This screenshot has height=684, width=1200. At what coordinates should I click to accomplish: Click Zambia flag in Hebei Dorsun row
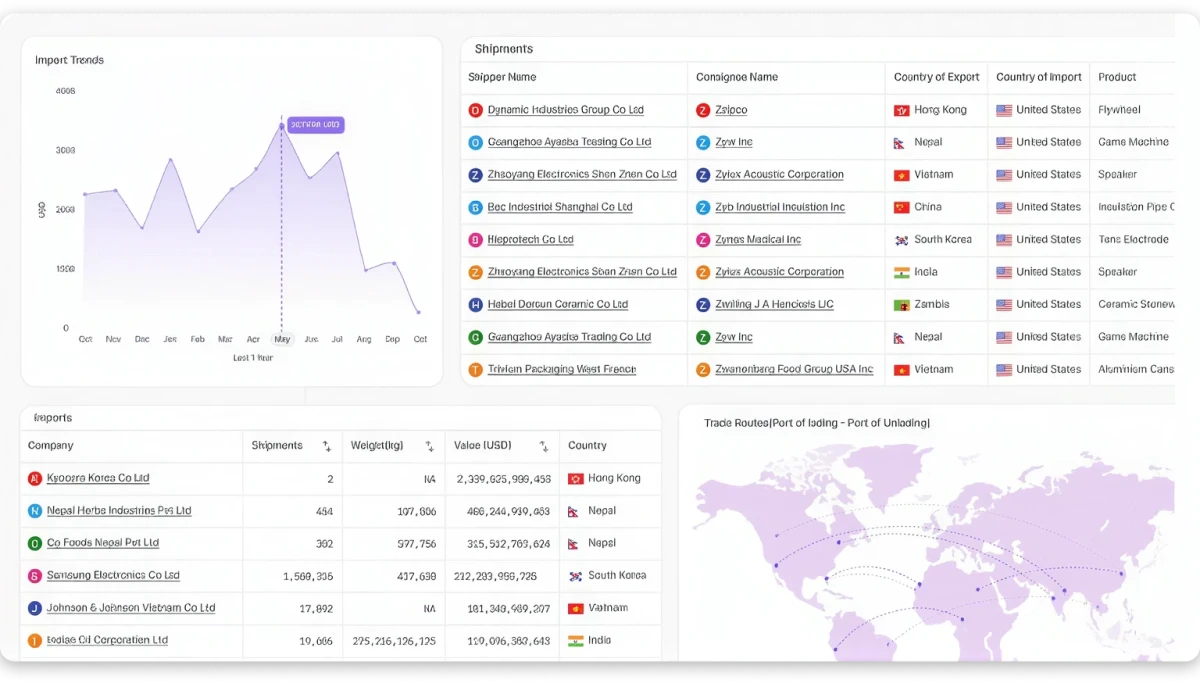[901, 305]
